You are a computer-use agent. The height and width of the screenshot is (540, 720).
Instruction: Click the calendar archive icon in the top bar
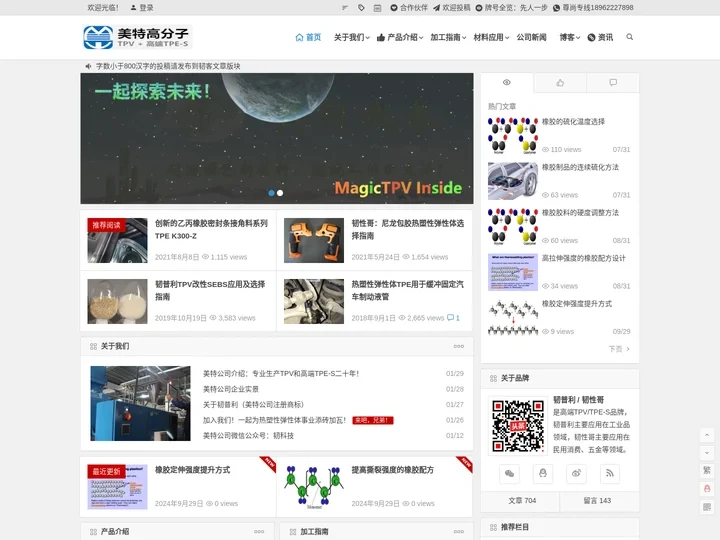pyautogui.click(x=377, y=8)
